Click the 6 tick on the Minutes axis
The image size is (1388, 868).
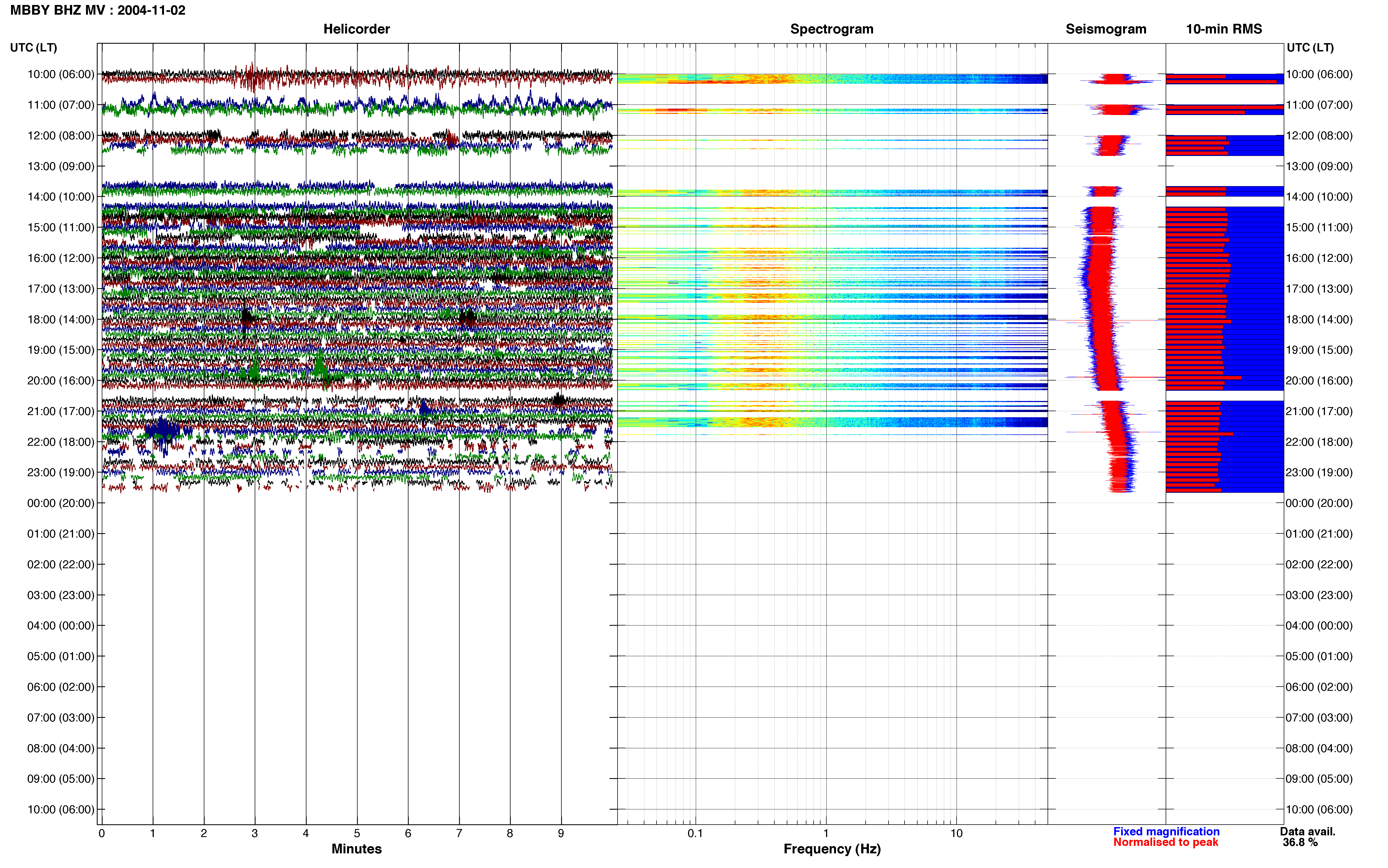coord(408,833)
